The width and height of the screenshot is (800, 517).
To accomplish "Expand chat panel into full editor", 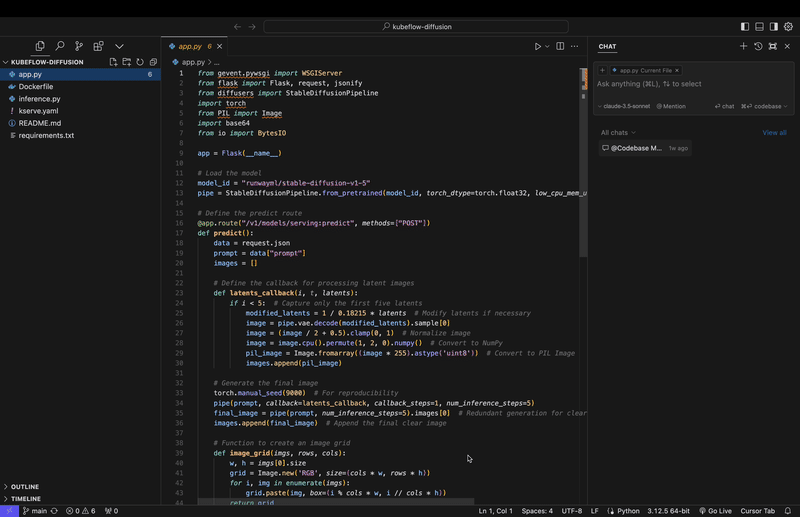I will [773, 46].
